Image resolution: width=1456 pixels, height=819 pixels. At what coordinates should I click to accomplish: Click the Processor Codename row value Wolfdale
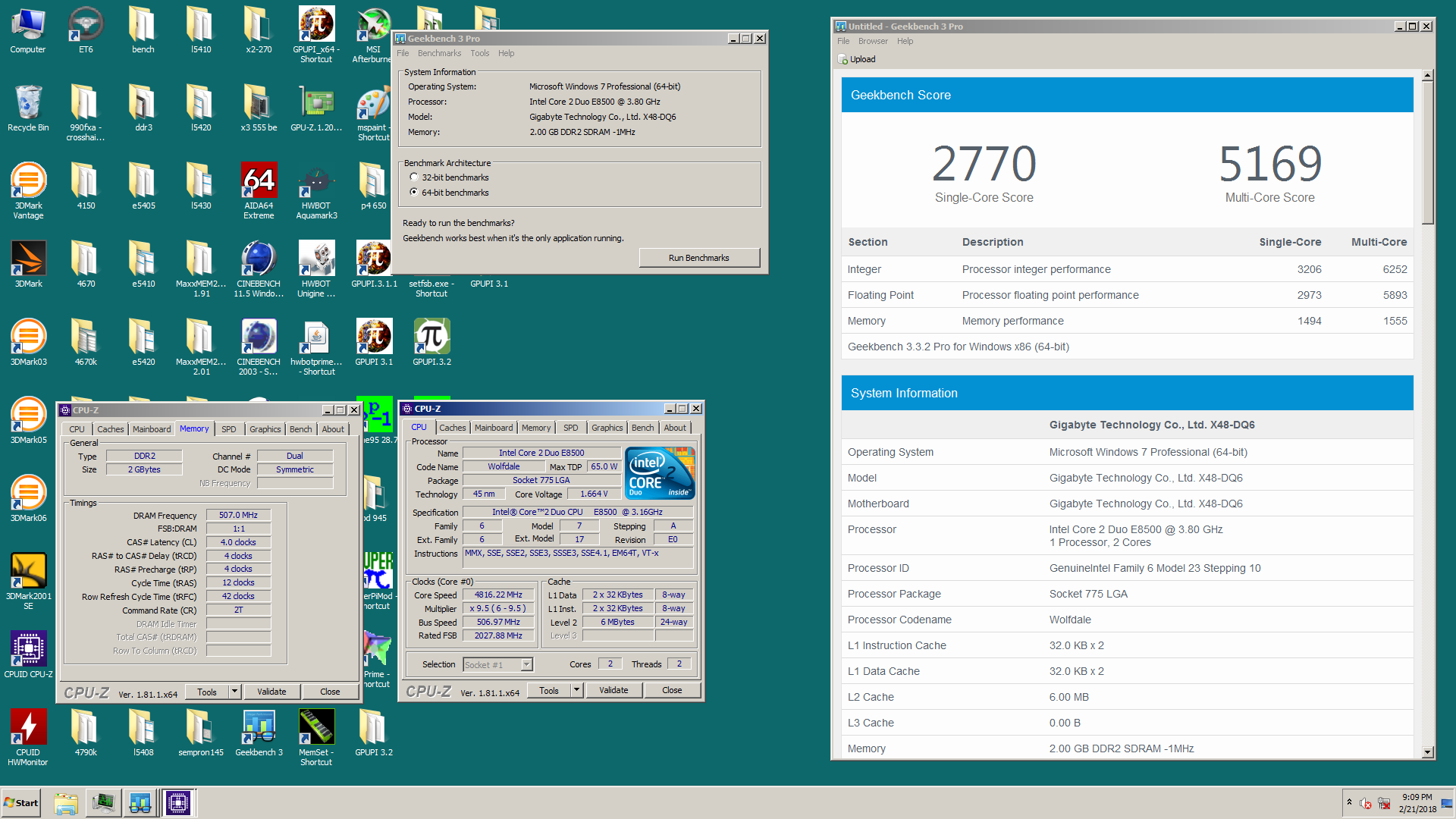coord(1070,620)
